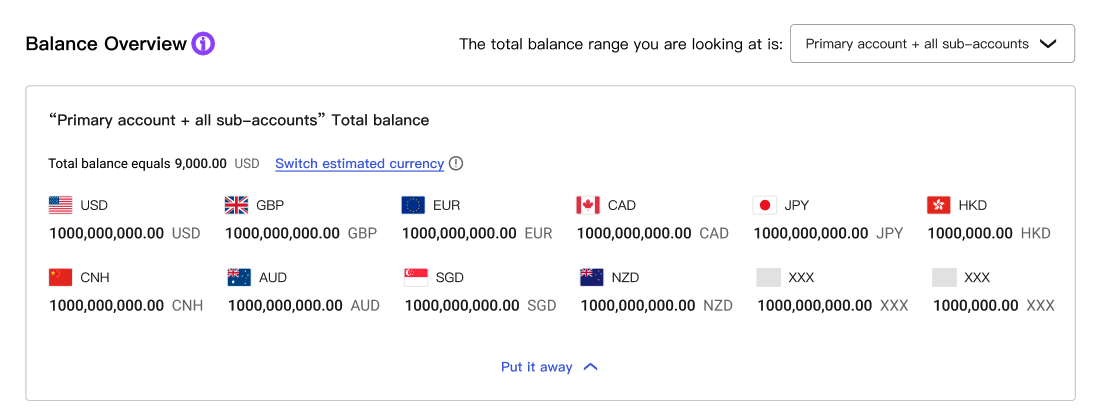Click the Canadian flag next to CAD
1105x418 pixels.
click(x=588, y=205)
